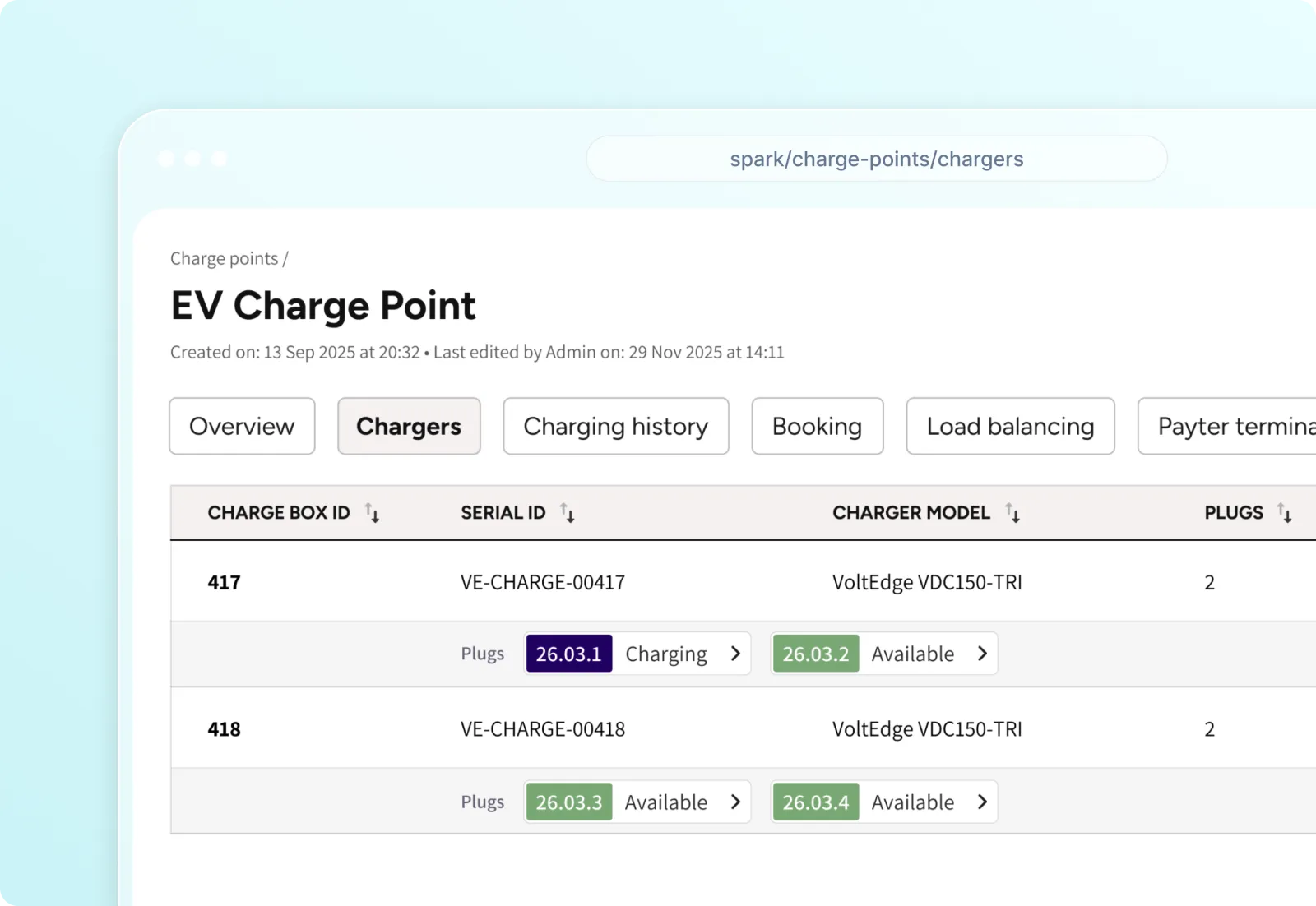The height and width of the screenshot is (906, 1316).
Task: Click the green 26.03.2 plug badge
Action: point(815,654)
